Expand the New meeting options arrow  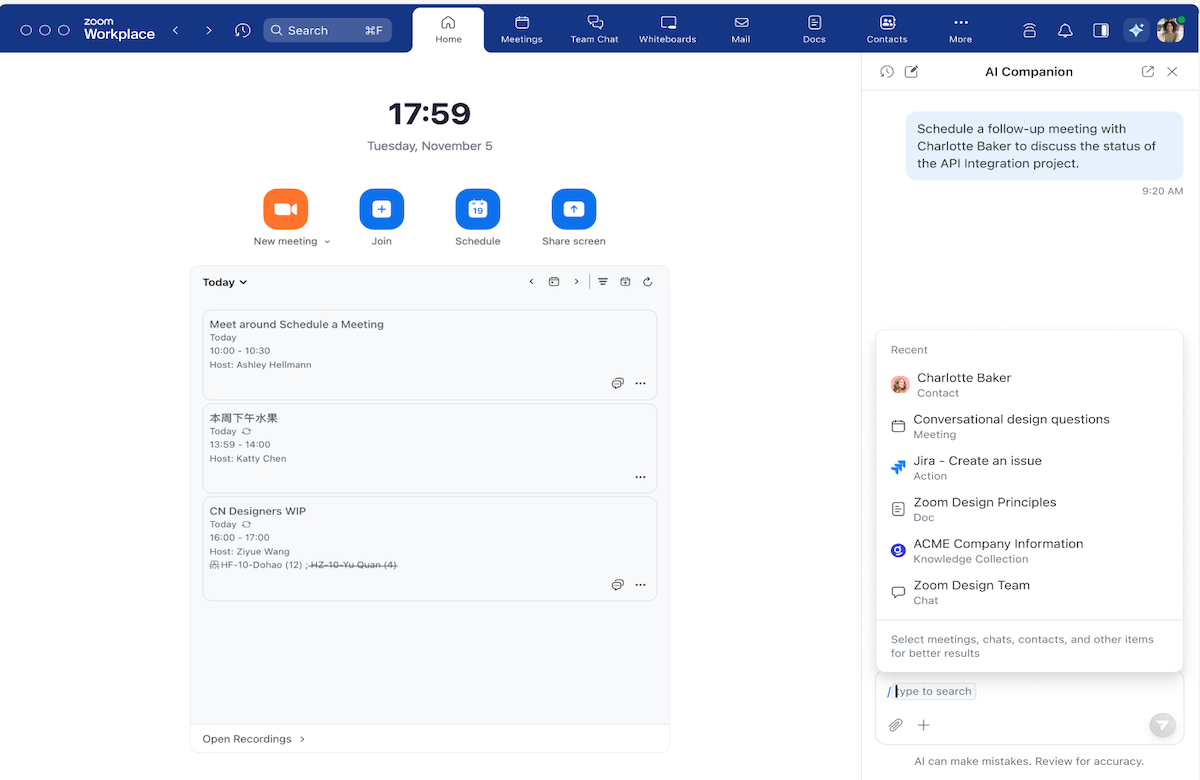pos(327,242)
